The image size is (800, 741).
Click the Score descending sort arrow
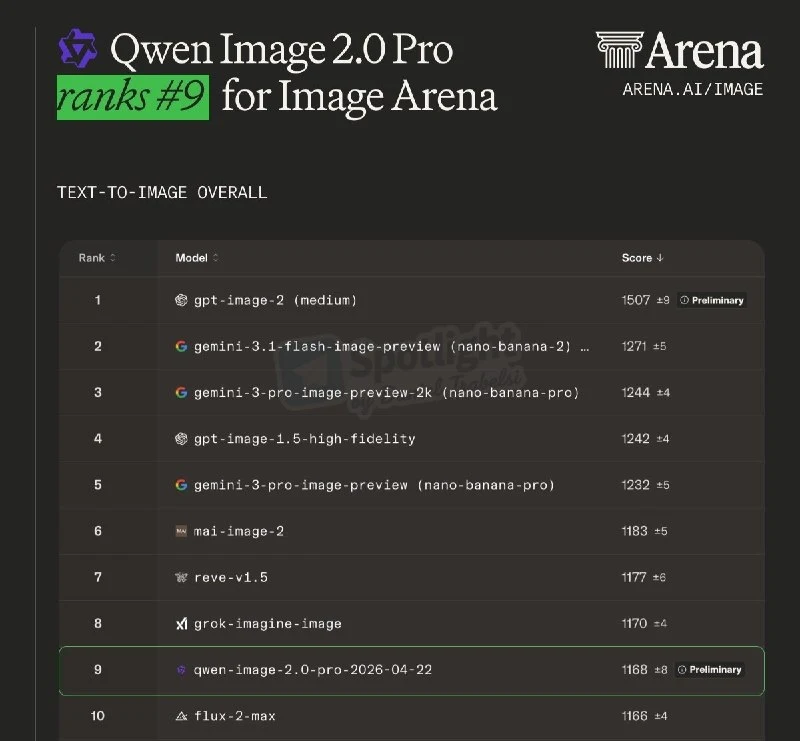pos(660,258)
